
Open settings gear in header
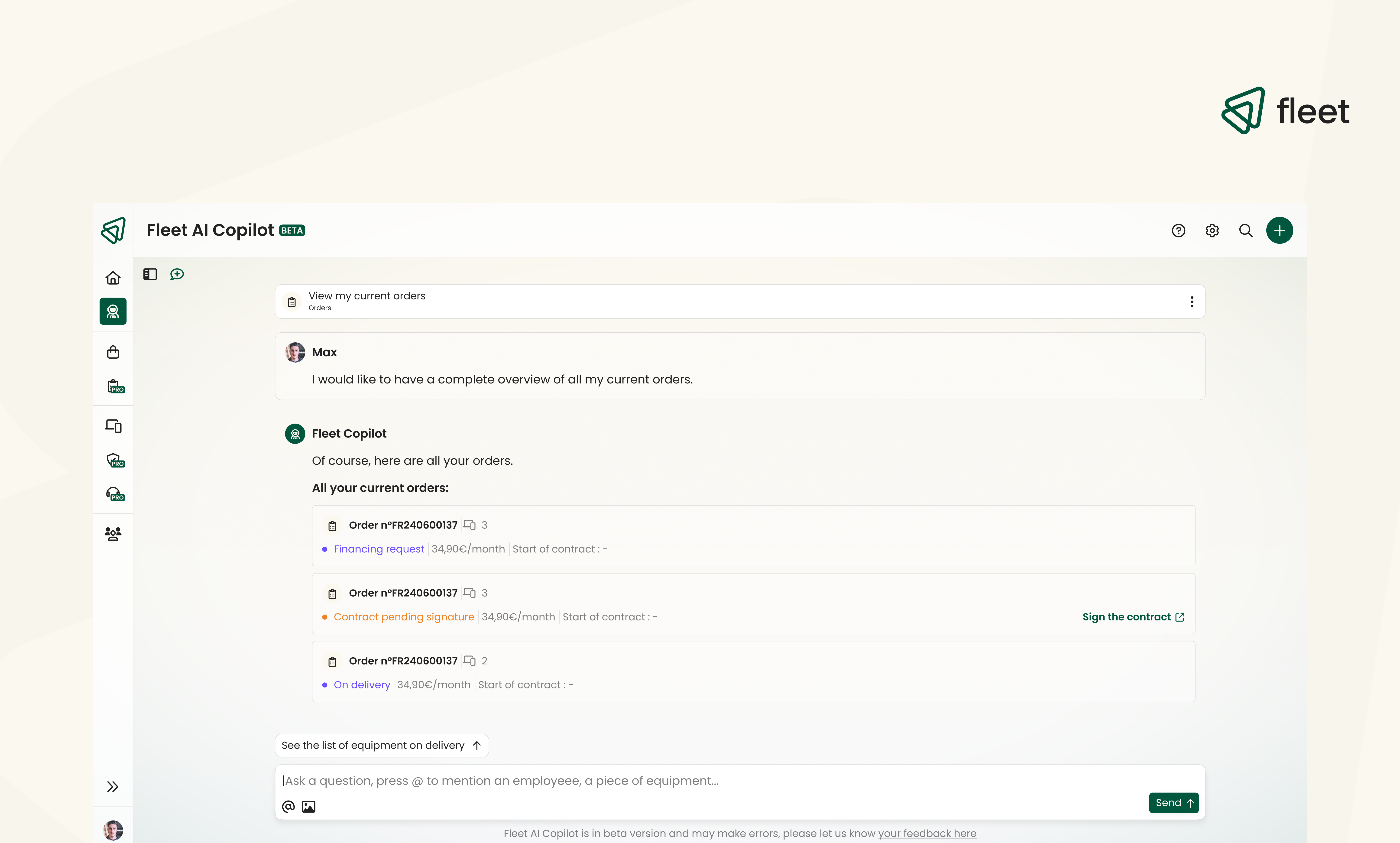1212,231
